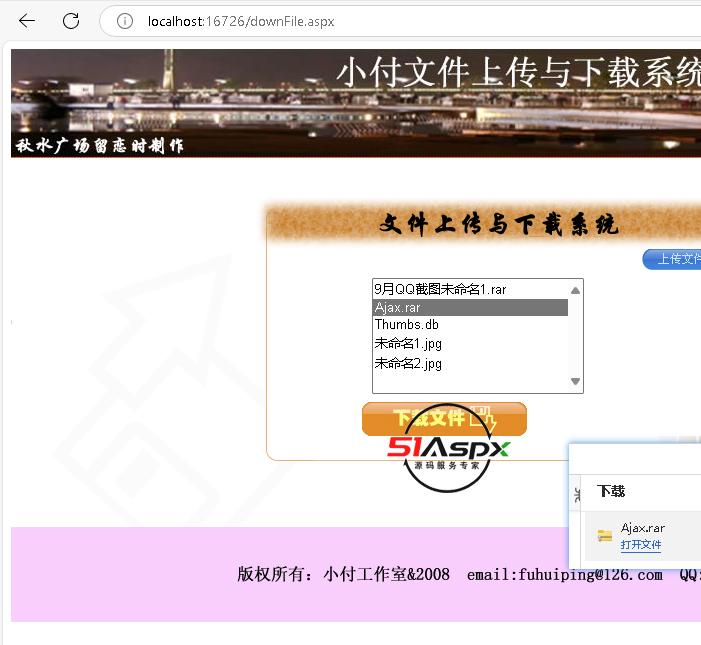Viewport: 701px width, 645px height.
Task: Select 9月QQ截图未命名1.rar in the list
Action: [440, 289]
